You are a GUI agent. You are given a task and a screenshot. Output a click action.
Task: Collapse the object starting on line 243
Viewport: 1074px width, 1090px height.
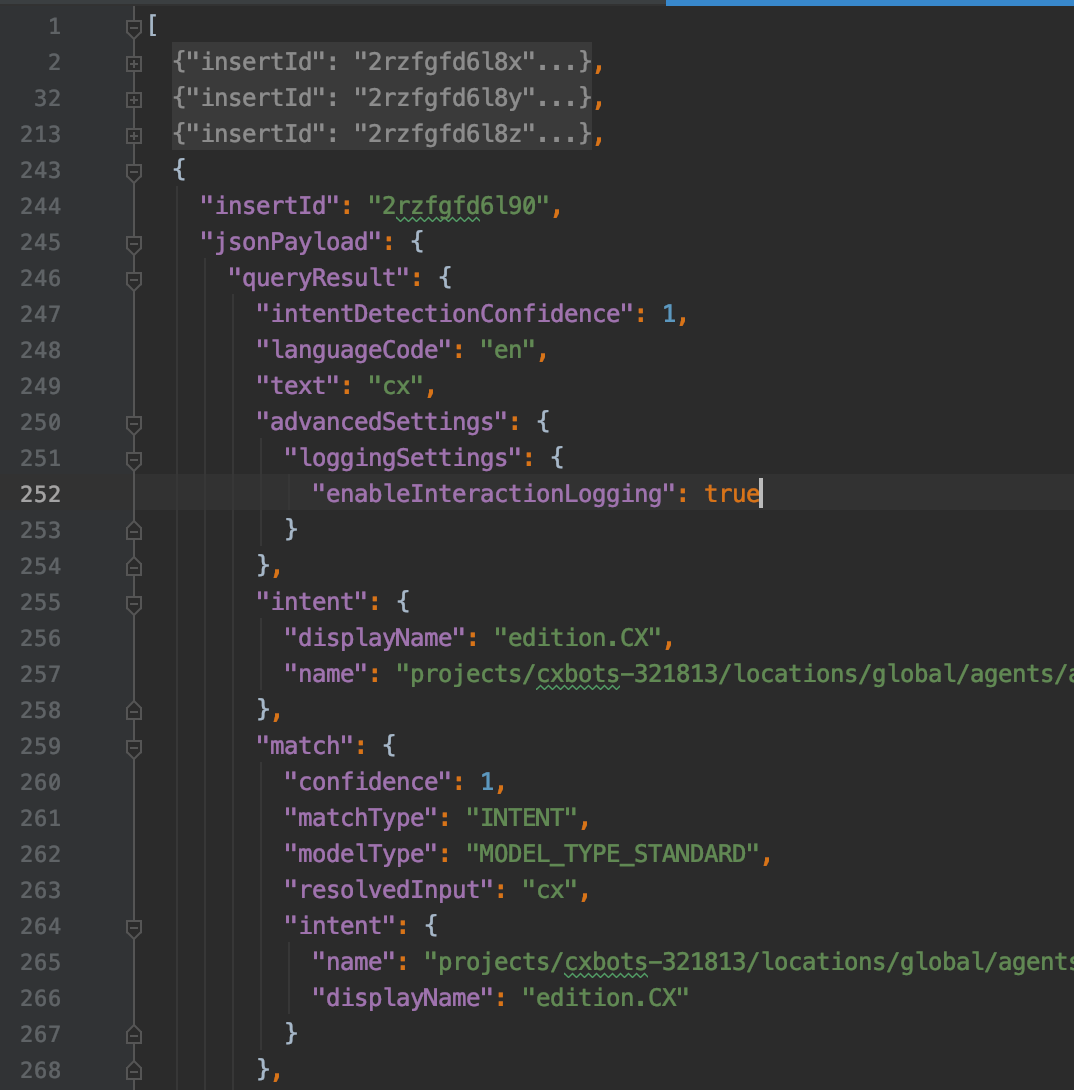pos(133,171)
